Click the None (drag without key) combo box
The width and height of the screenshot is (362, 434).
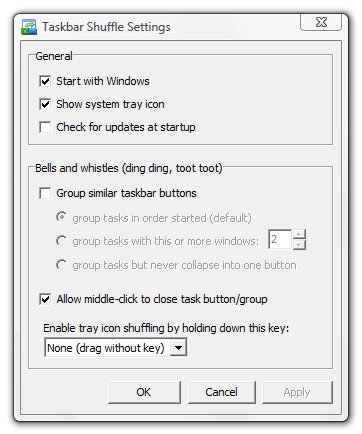116,348
